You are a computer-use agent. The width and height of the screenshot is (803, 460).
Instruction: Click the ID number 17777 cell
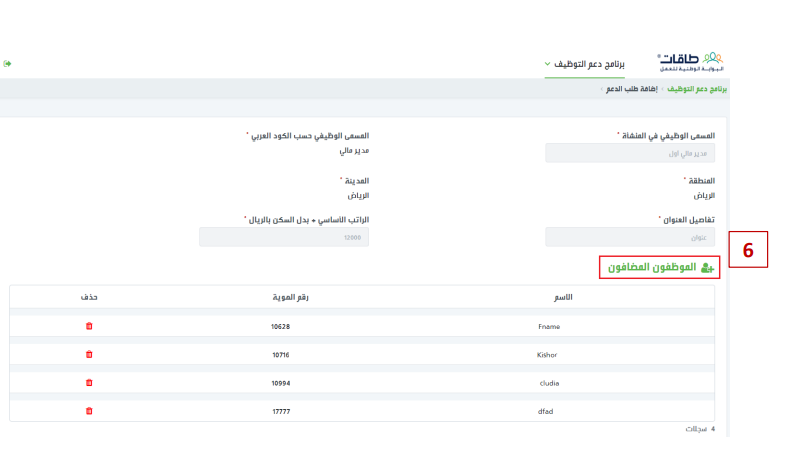pos(281,411)
